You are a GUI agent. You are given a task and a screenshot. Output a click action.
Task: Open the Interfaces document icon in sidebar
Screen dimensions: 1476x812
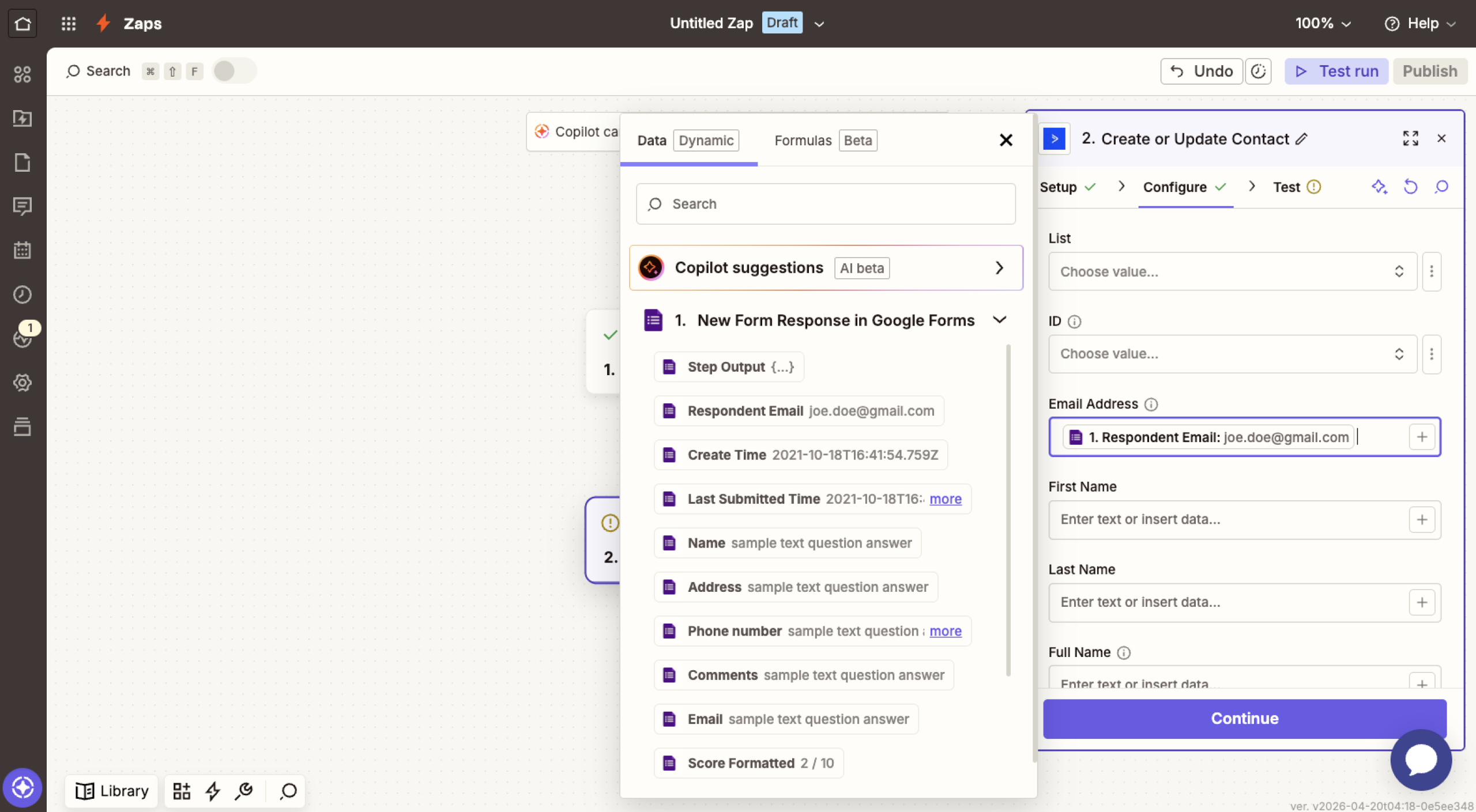(x=23, y=163)
